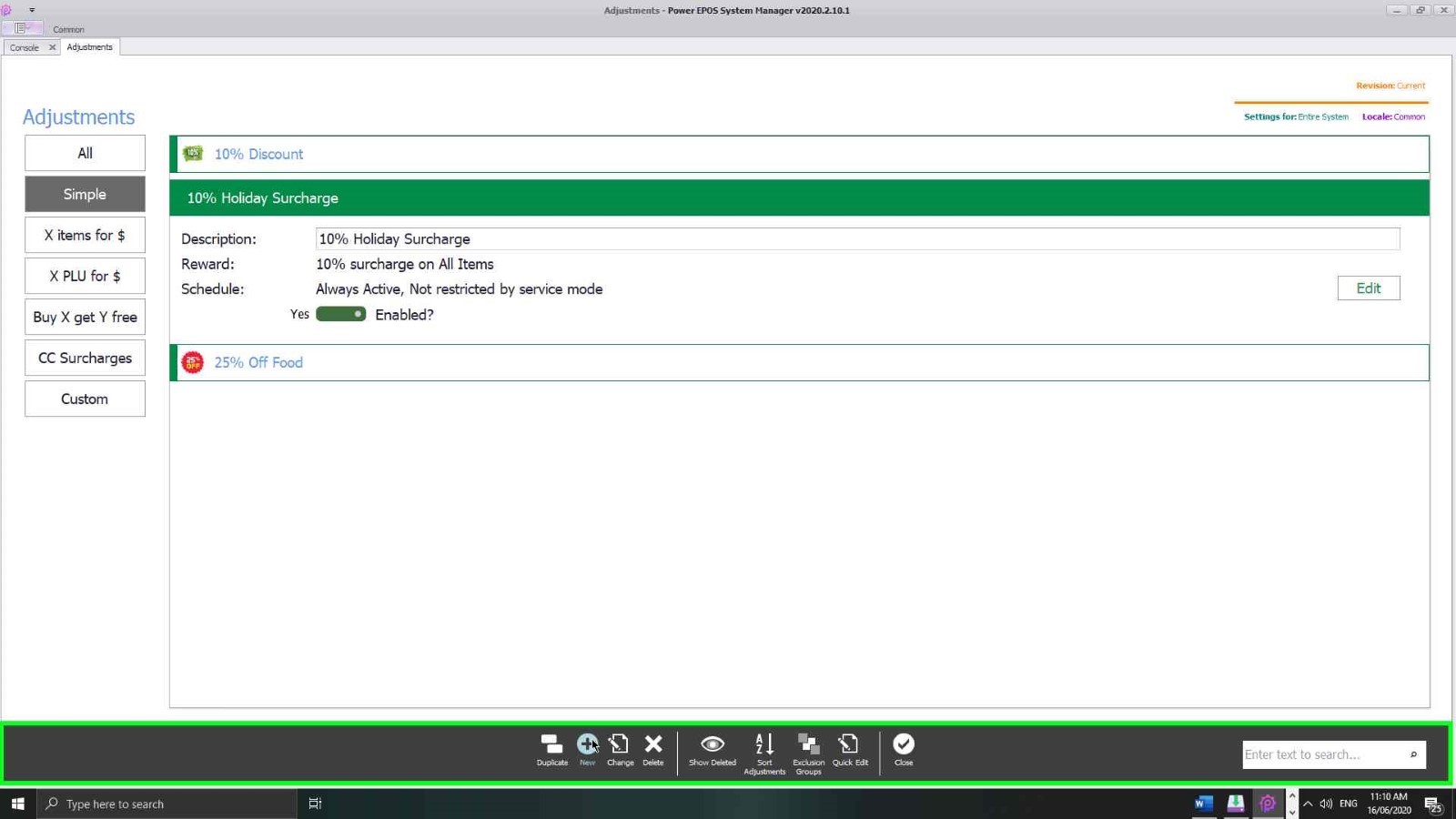Viewport: 1456px width, 819px height.
Task: Open the installer download taskbar icon
Action: pos(1236,804)
